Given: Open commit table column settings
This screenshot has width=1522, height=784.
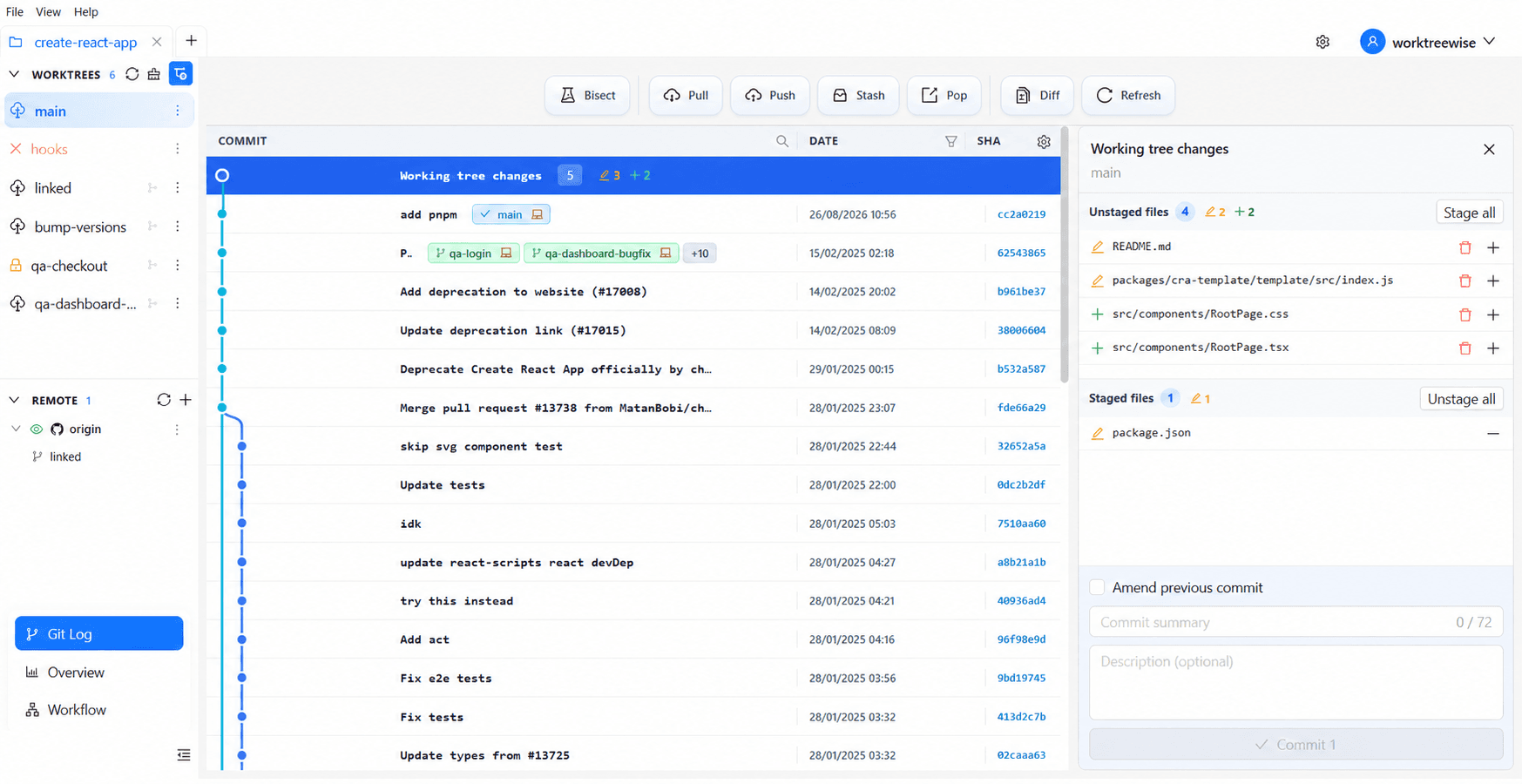Looking at the screenshot, I should (x=1044, y=141).
